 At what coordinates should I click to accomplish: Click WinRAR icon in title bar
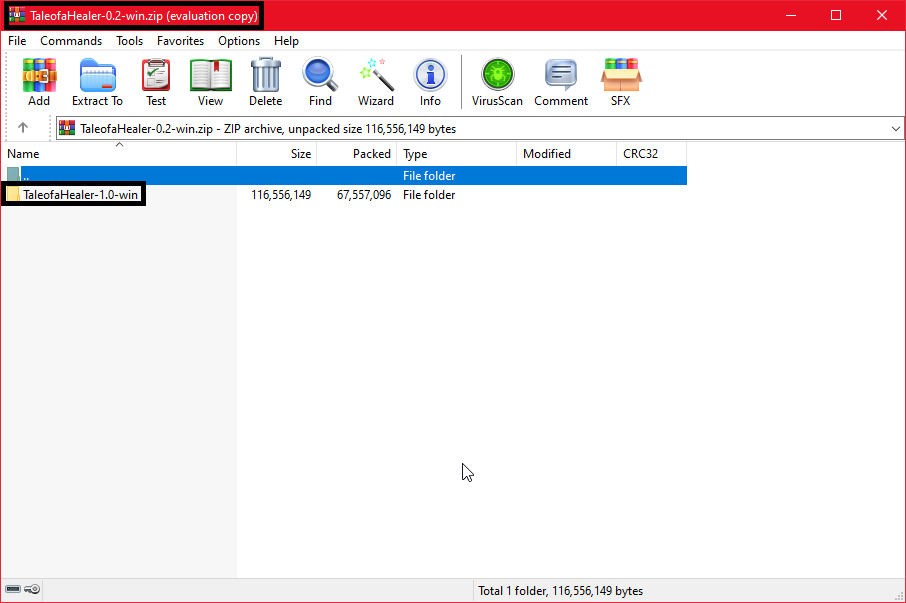pyautogui.click(x=17, y=15)
